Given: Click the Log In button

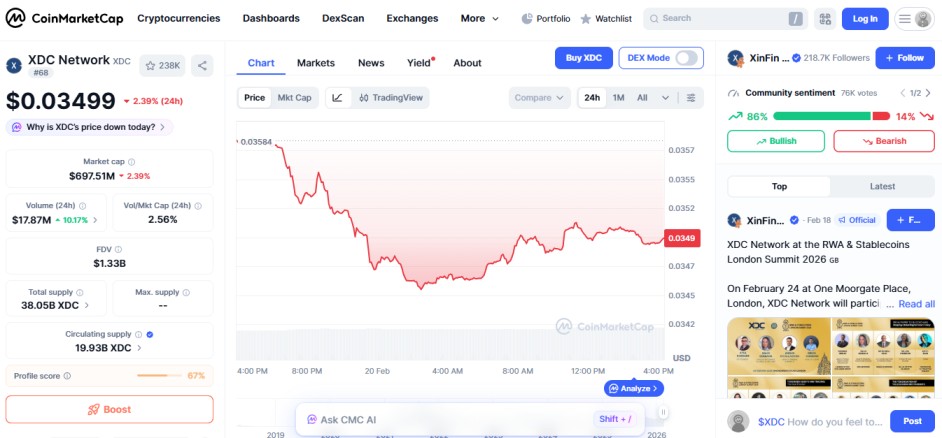Looking at the screenshot, I should coord(865,19).
